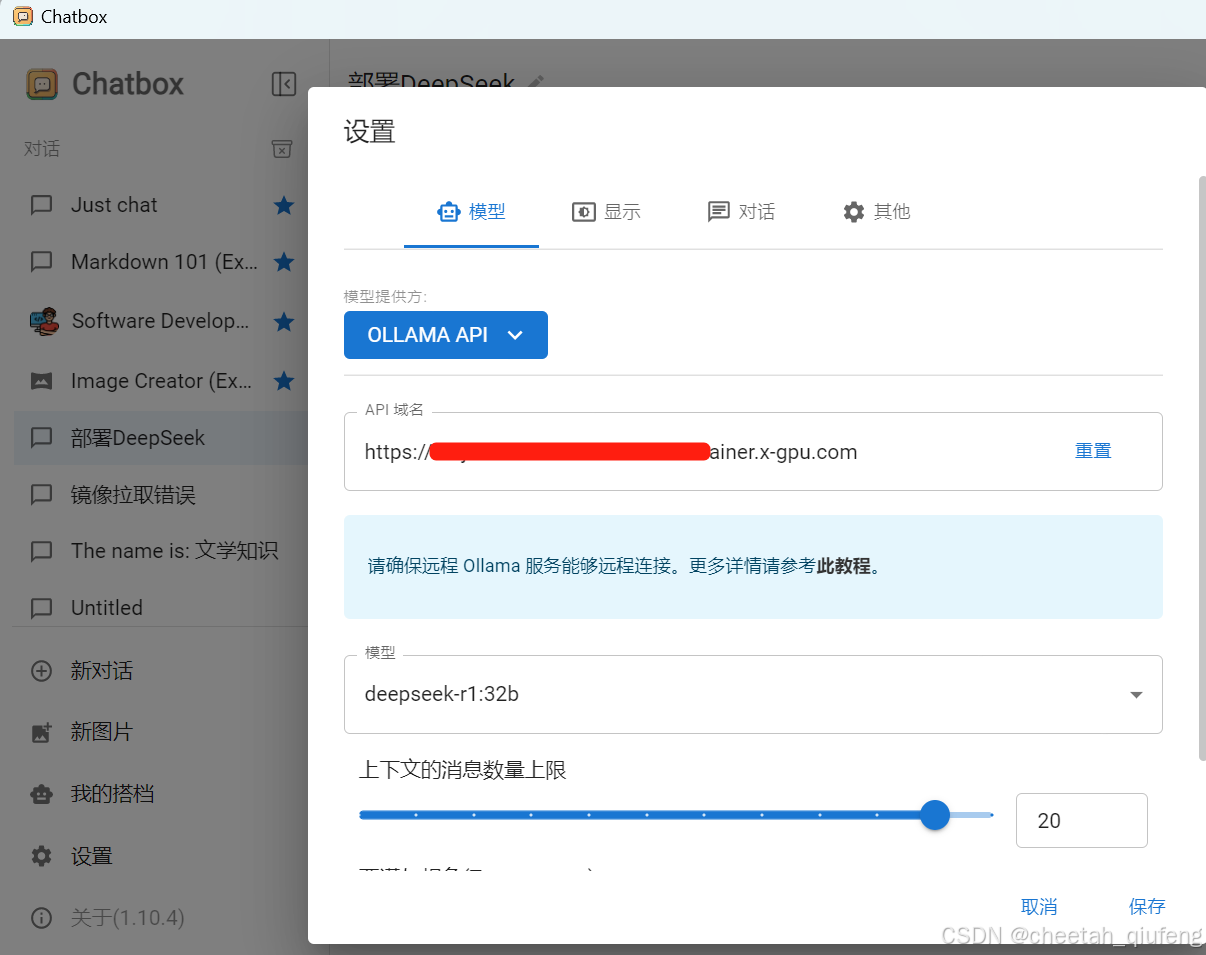Screen dimensions: 1206x955
Task: Click the context message limit slider handle
Action: point(935,815)
